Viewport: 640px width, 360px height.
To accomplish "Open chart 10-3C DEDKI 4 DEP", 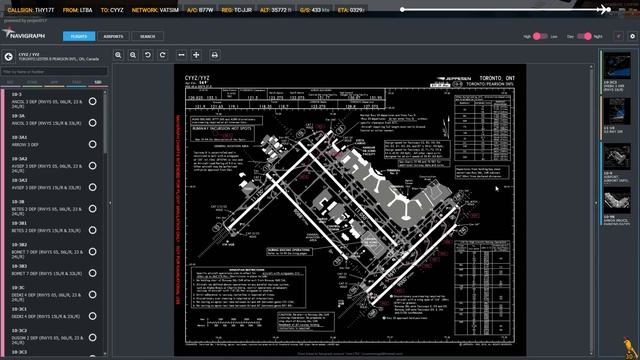I will (46, 293).
